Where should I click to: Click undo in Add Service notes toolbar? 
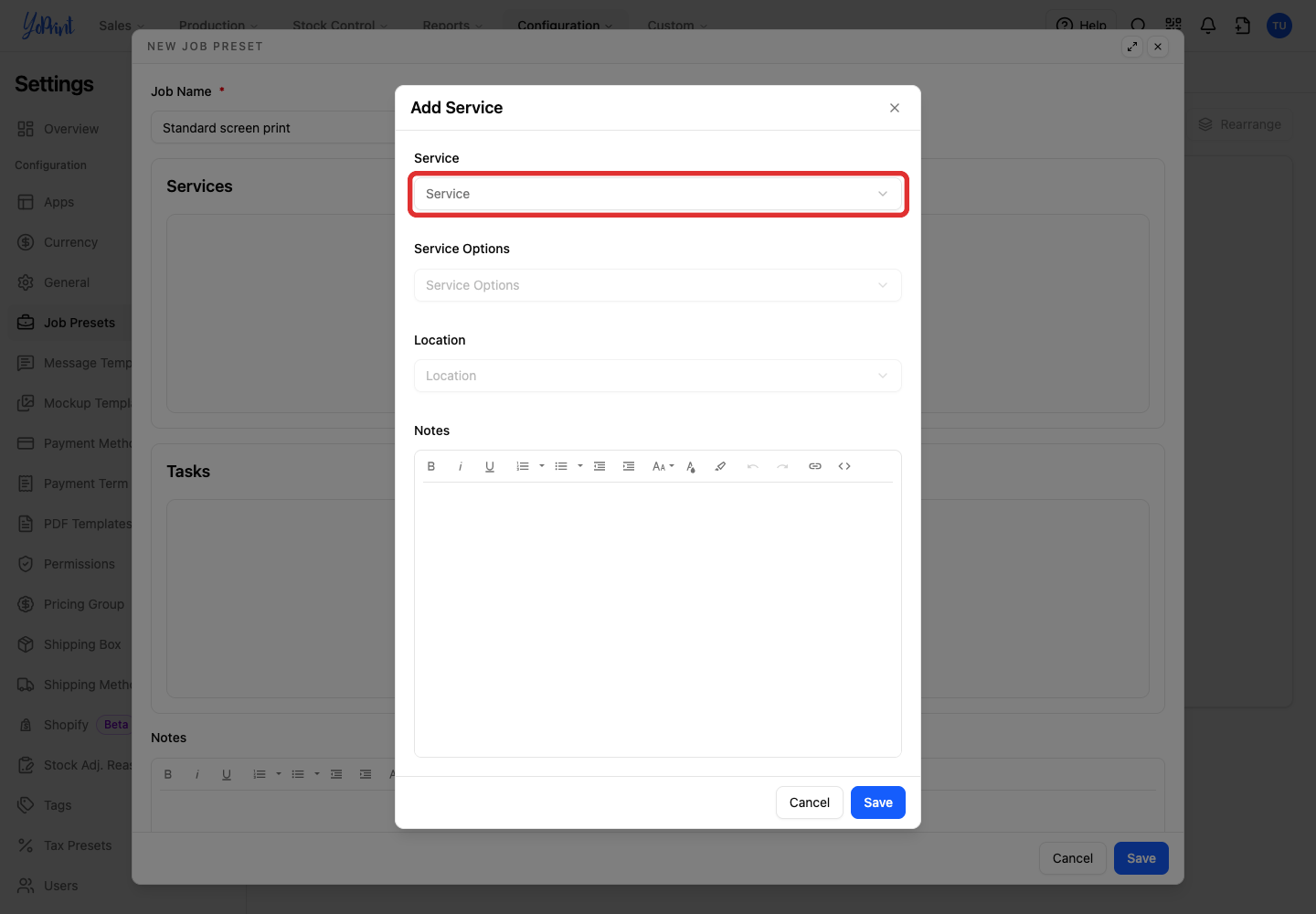(753, 466)
